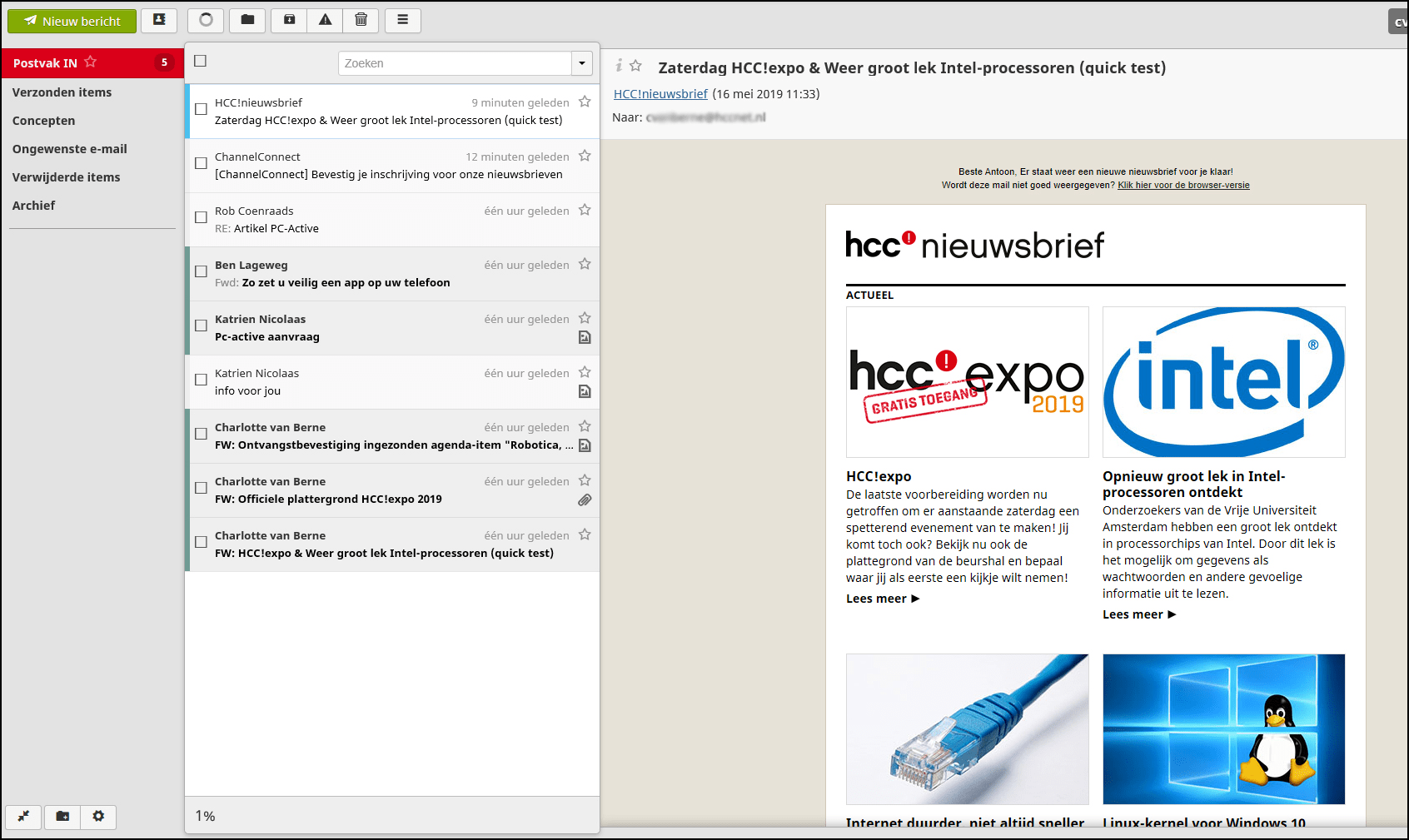Screen dimensions: 1409x840
Task: Star the ChannelConnect message
Action: [x=585, y=156]
